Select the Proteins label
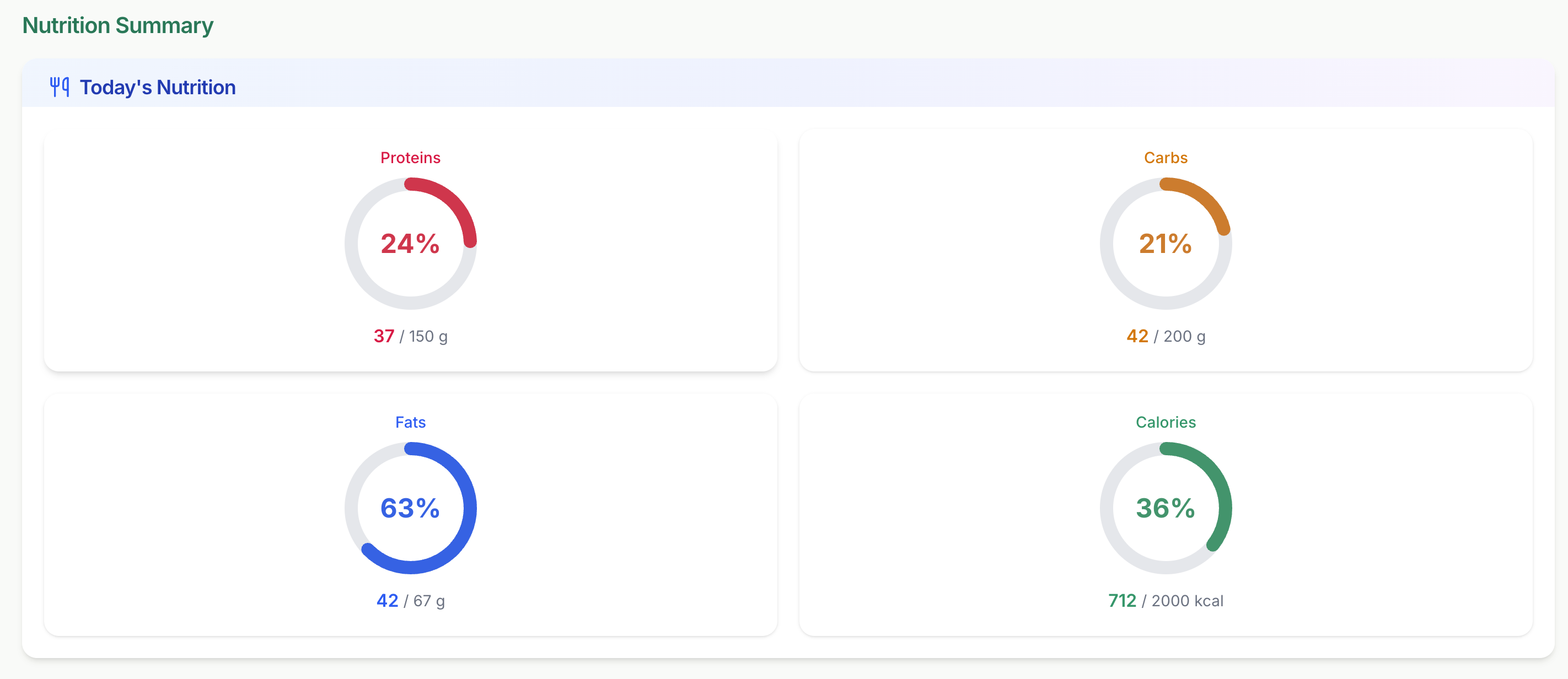1568x679 pixels. [410, 158]
